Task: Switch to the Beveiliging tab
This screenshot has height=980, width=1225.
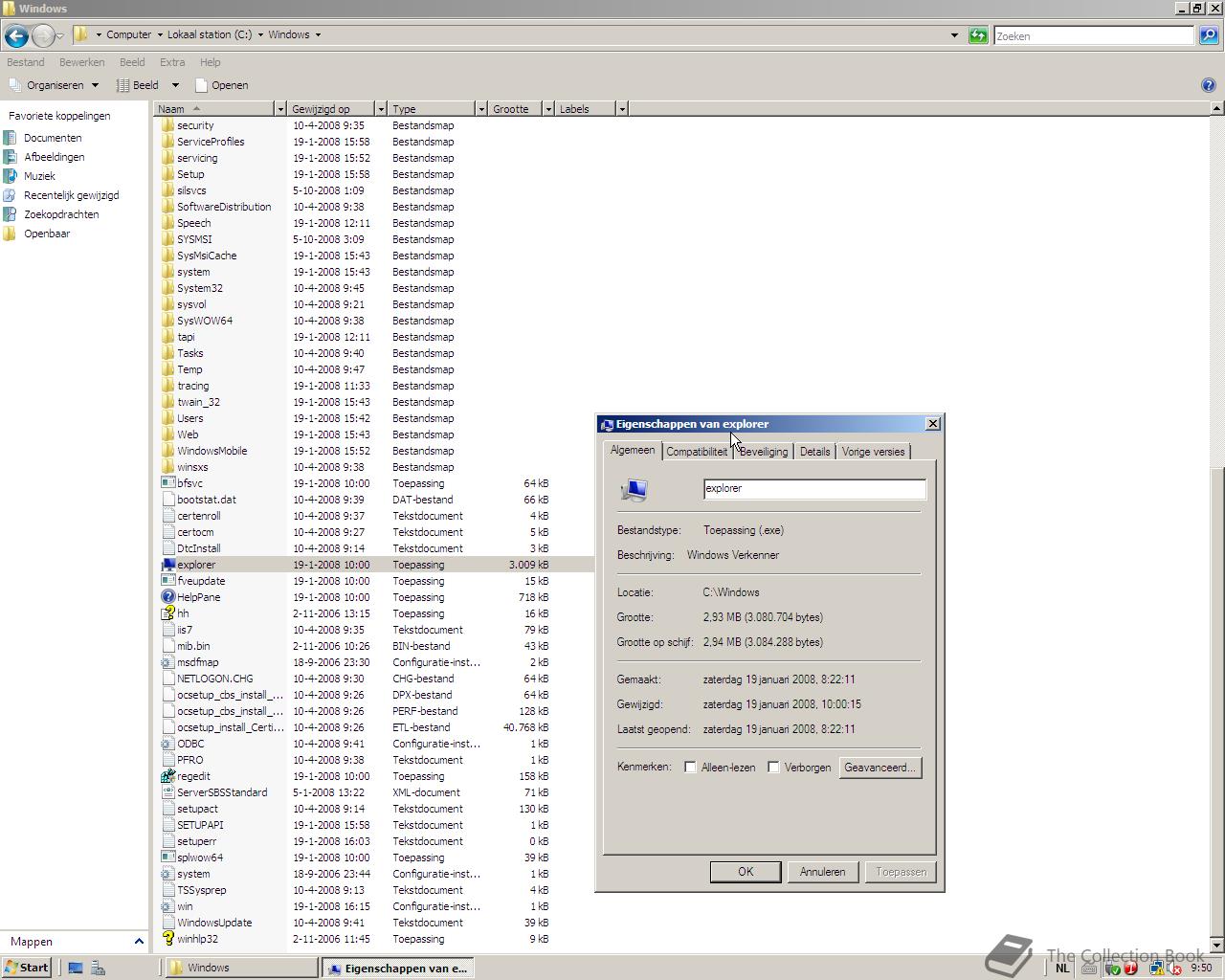Action: 764,452
